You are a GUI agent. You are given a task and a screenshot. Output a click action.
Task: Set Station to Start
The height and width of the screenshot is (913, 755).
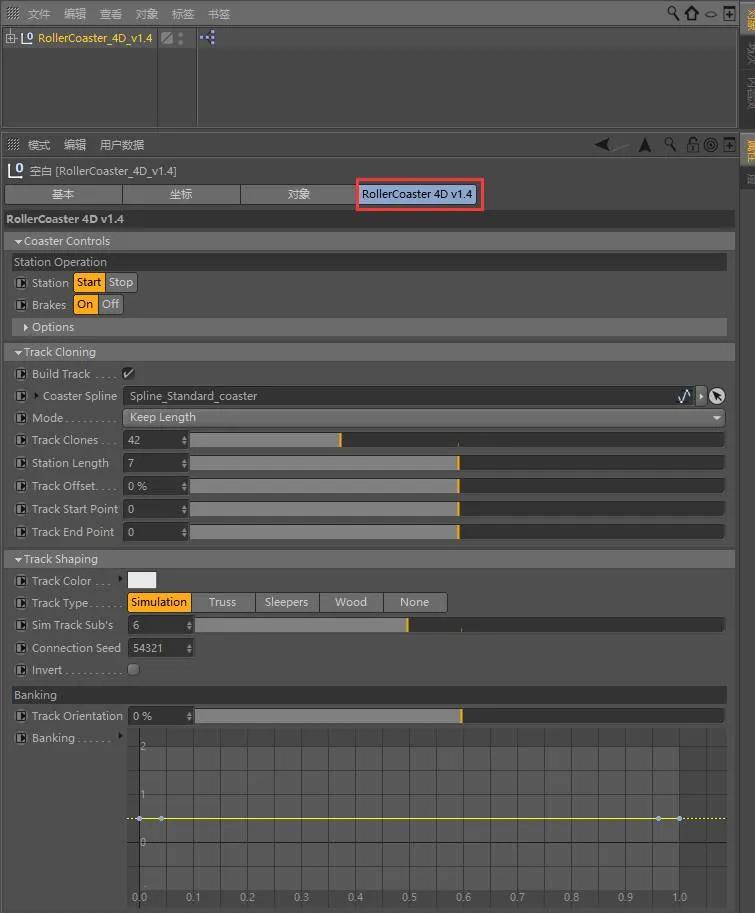pyautogui.click(x=89, y=282)
